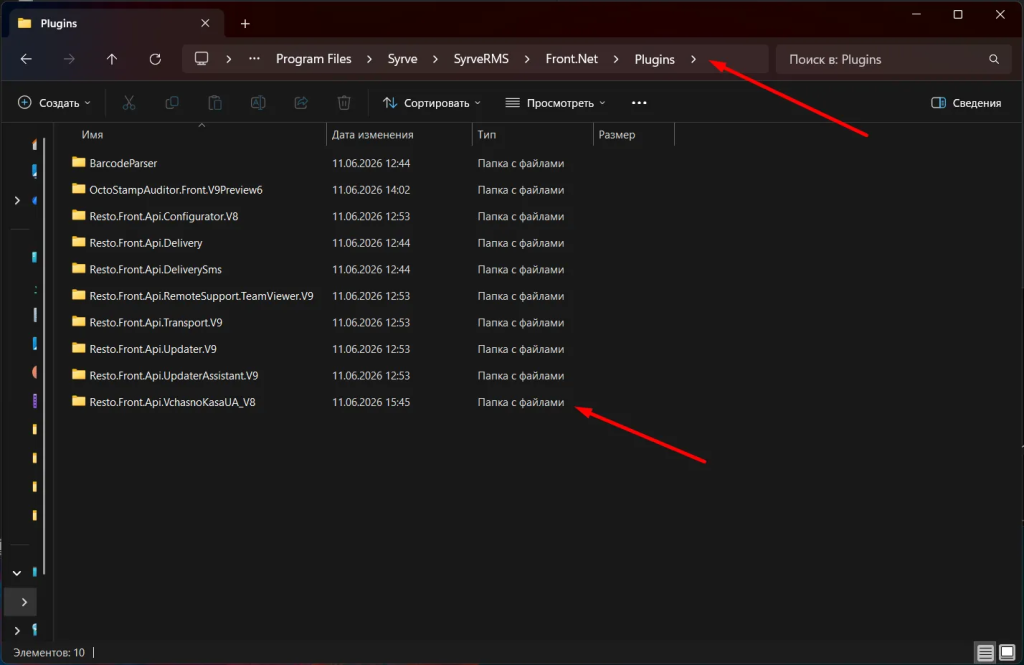Select the Plugins tab
This screenshot has width=1024, height=665.
point(117,24)
